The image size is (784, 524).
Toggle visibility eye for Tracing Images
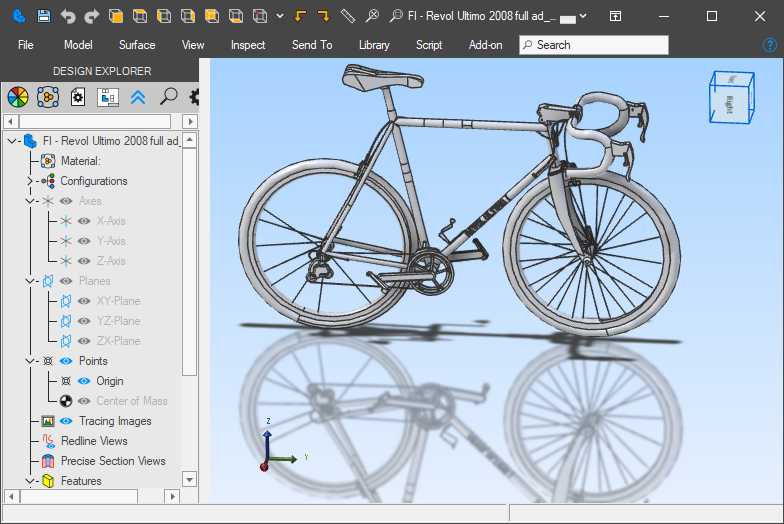pyautogui.click(x=66, y=421)
